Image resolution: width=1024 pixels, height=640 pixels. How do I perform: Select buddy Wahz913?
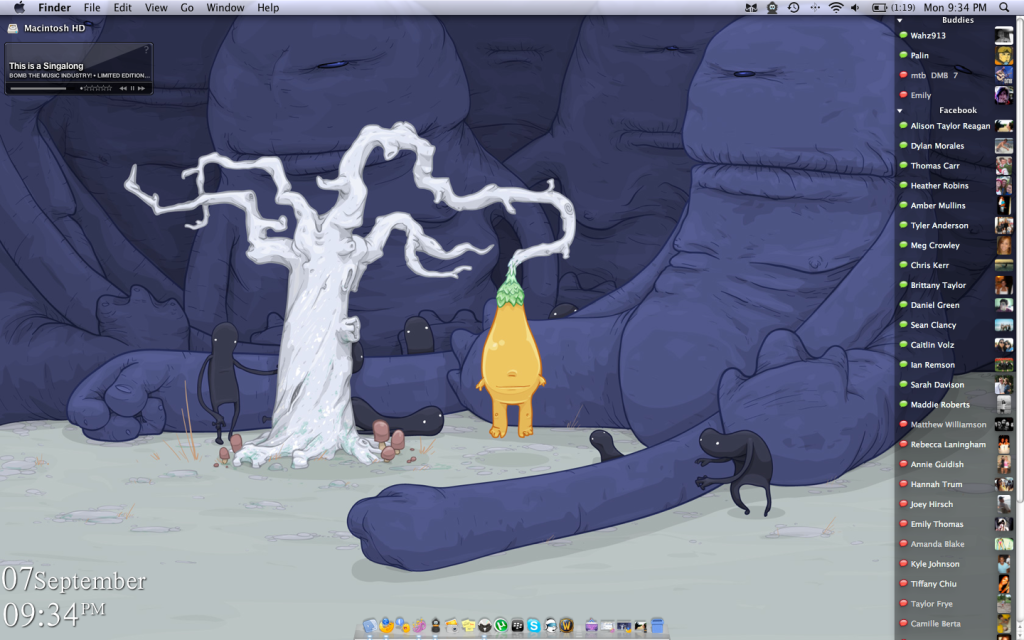tap(955, 35)
